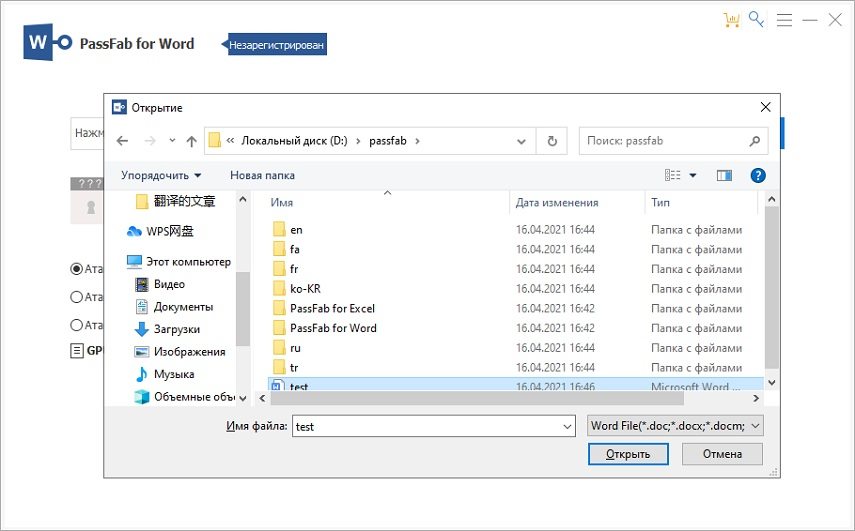
Task: Select the third attack radio button
Action: click(77, 325)
